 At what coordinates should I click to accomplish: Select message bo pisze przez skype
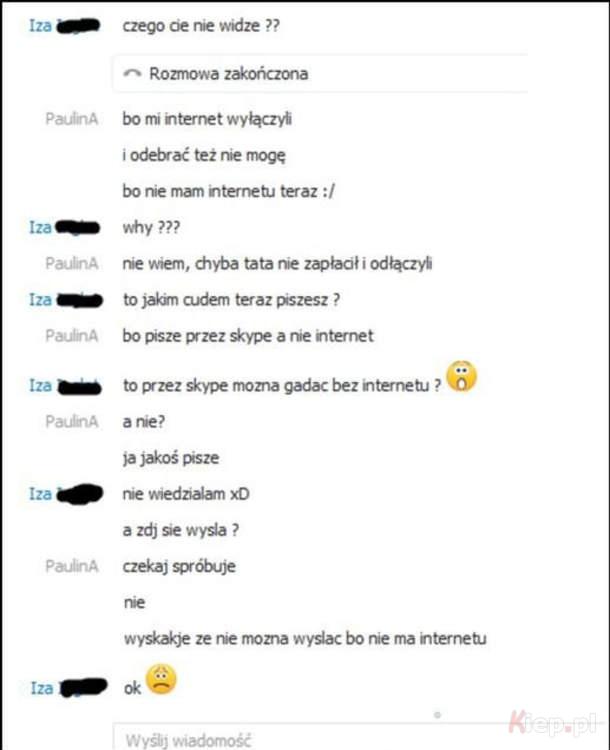click(248, 336)
